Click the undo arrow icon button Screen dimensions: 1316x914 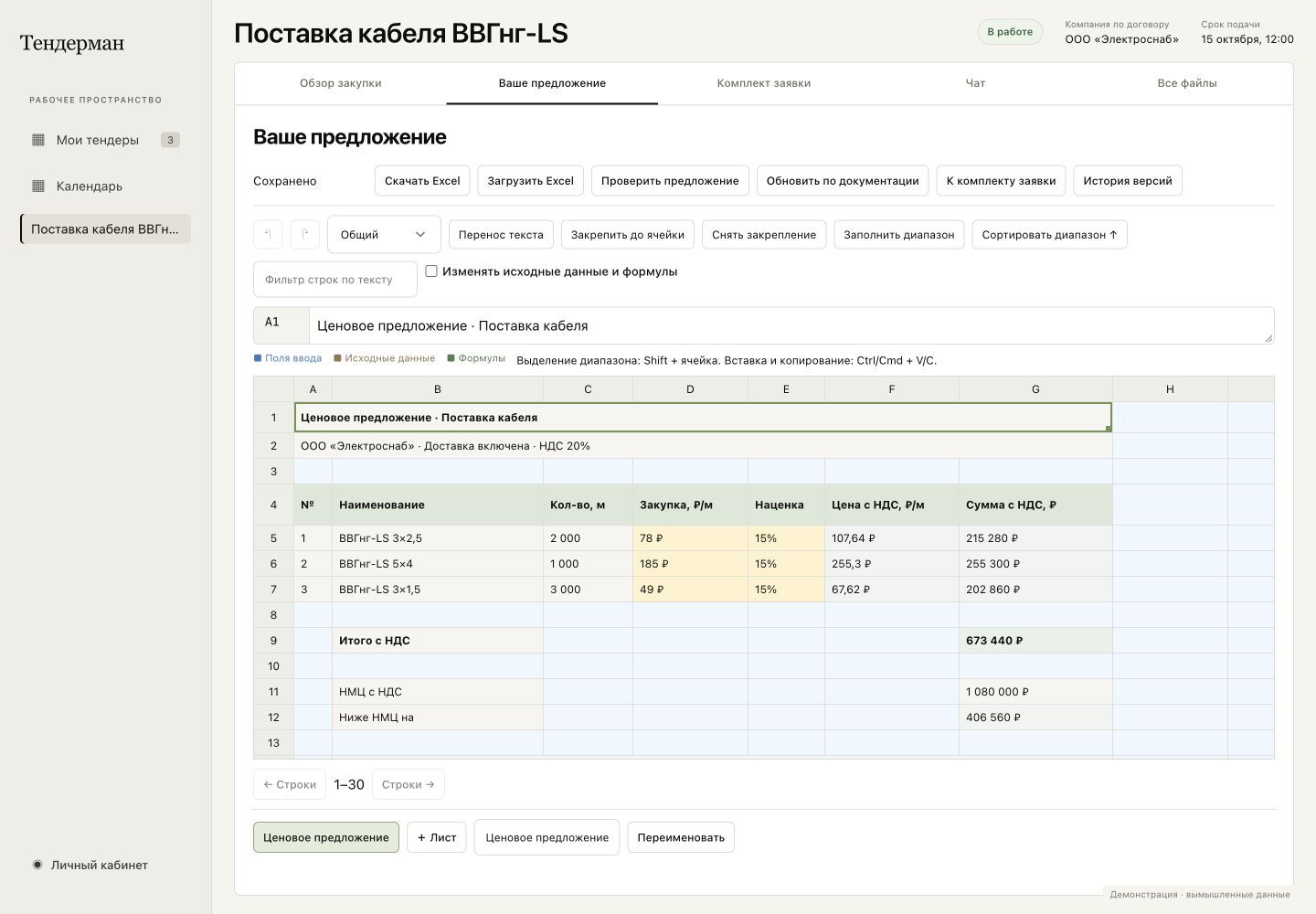tap(268, 235)
